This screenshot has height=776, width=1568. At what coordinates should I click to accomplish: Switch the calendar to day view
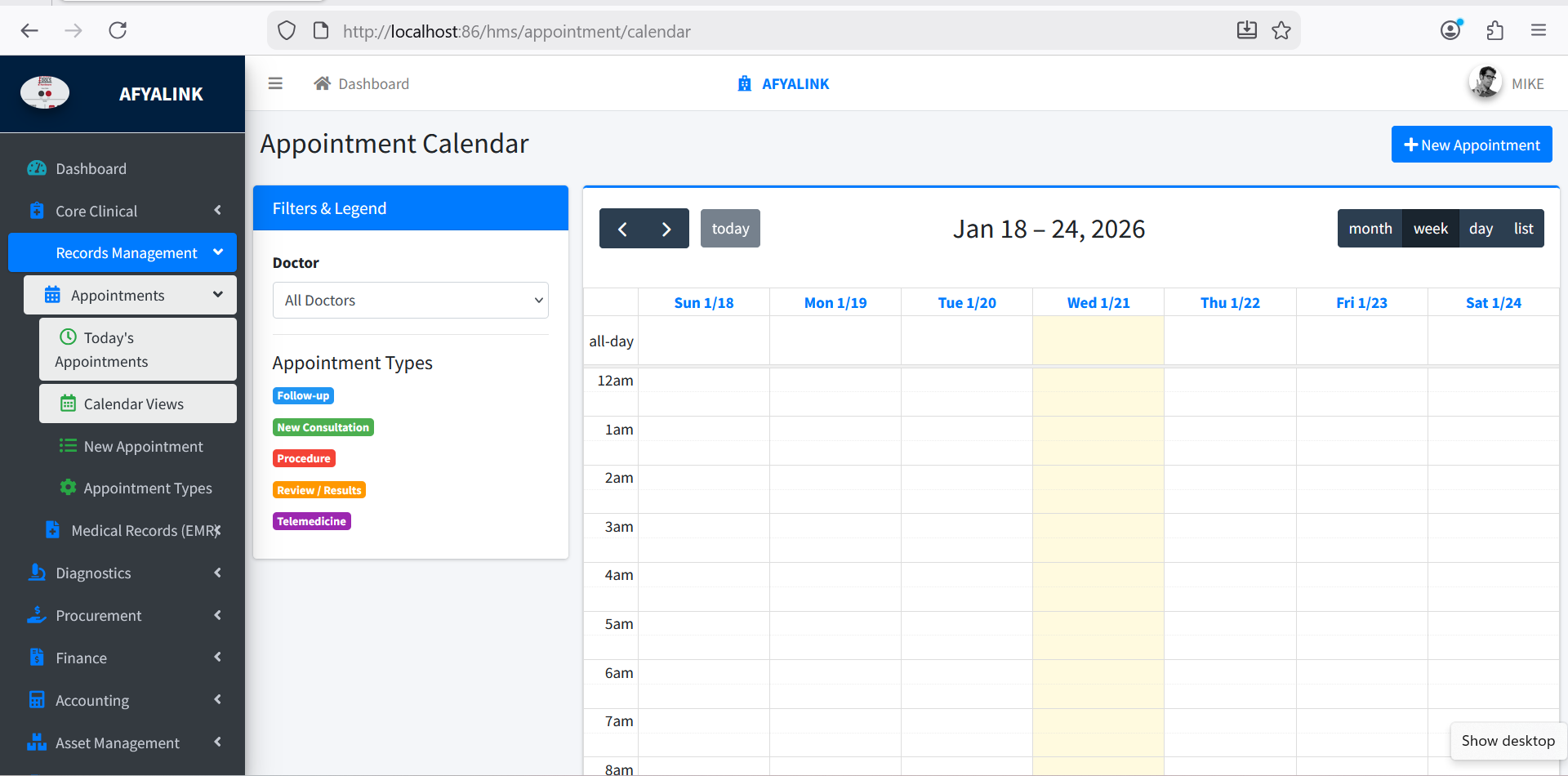pyautogui.click(x=1480, y=229)
